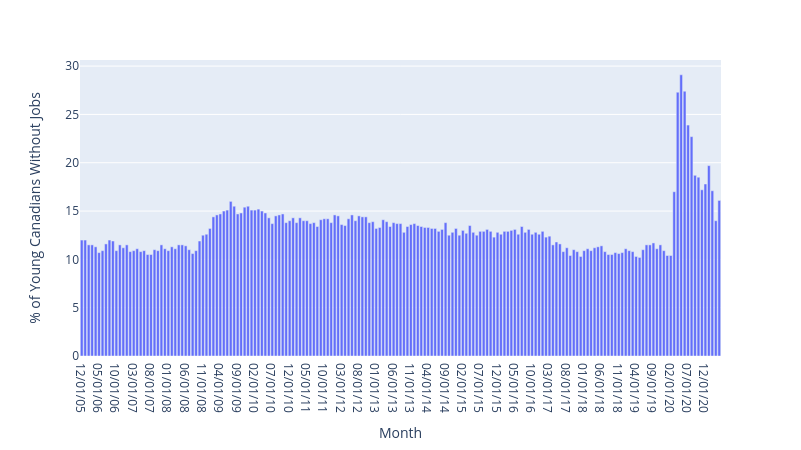Click the x-axis date label 11/01/08
Image resolution: width=801 pixels, height=450 pixels.
point(202,388)
